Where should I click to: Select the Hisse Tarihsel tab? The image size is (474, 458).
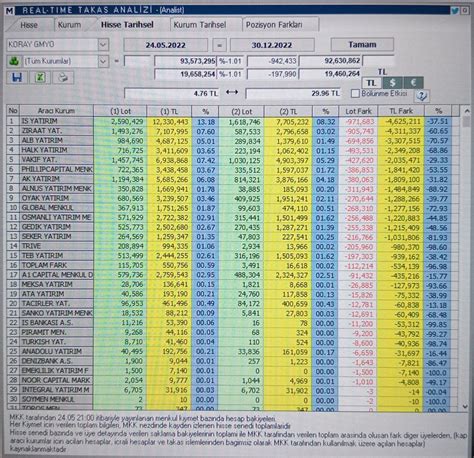(x=127, y=25)
